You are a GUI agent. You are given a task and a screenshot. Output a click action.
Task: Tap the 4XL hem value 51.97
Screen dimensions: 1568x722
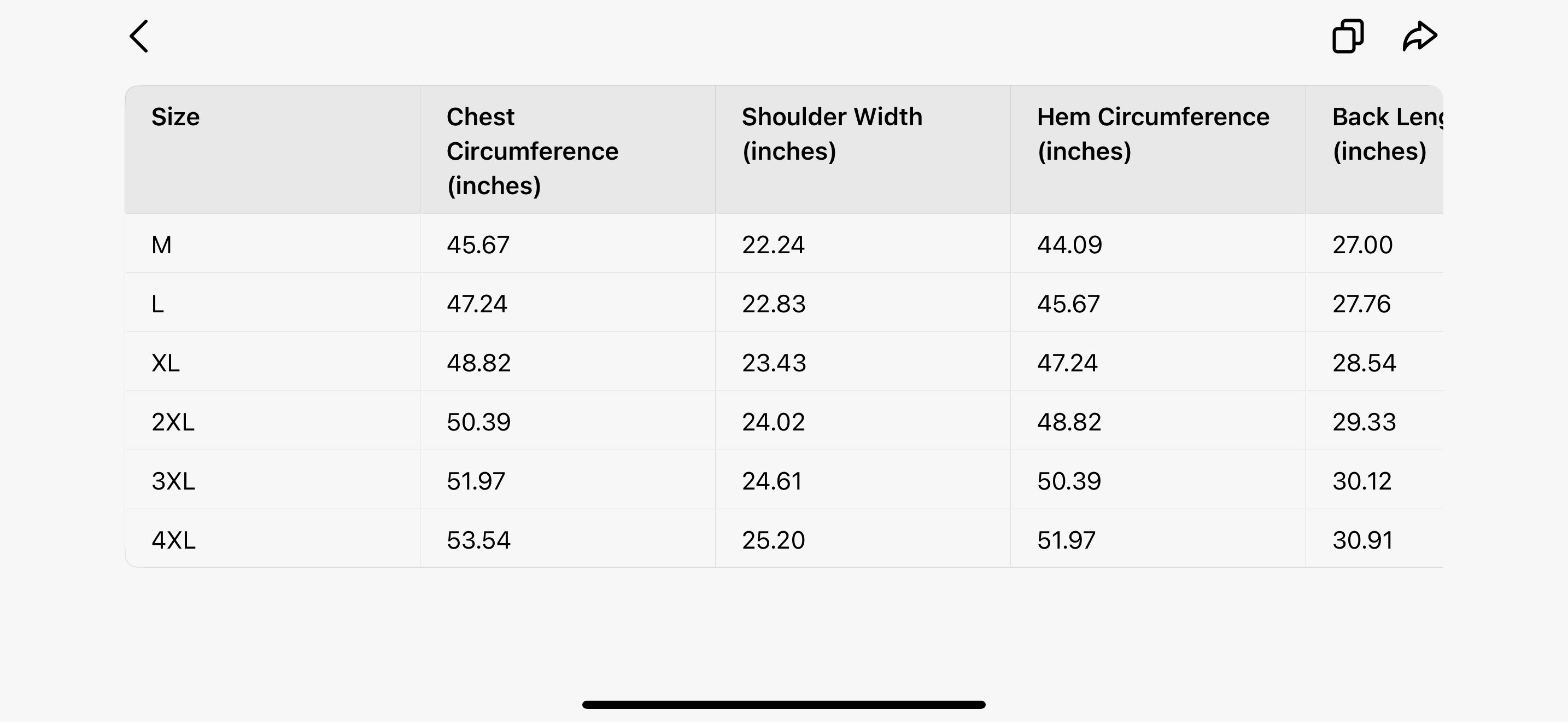1067,540
